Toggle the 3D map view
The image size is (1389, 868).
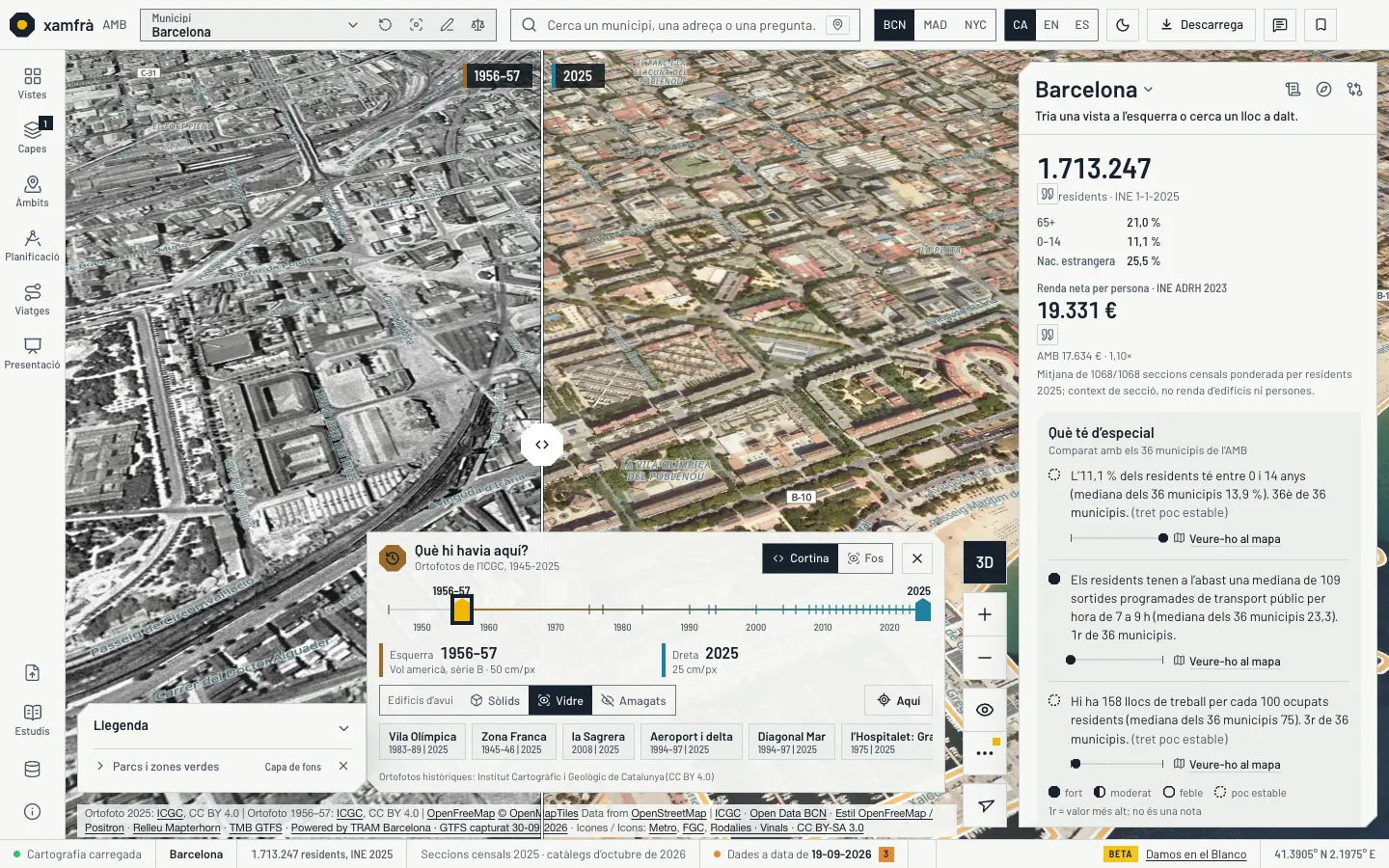click(985, 562)
